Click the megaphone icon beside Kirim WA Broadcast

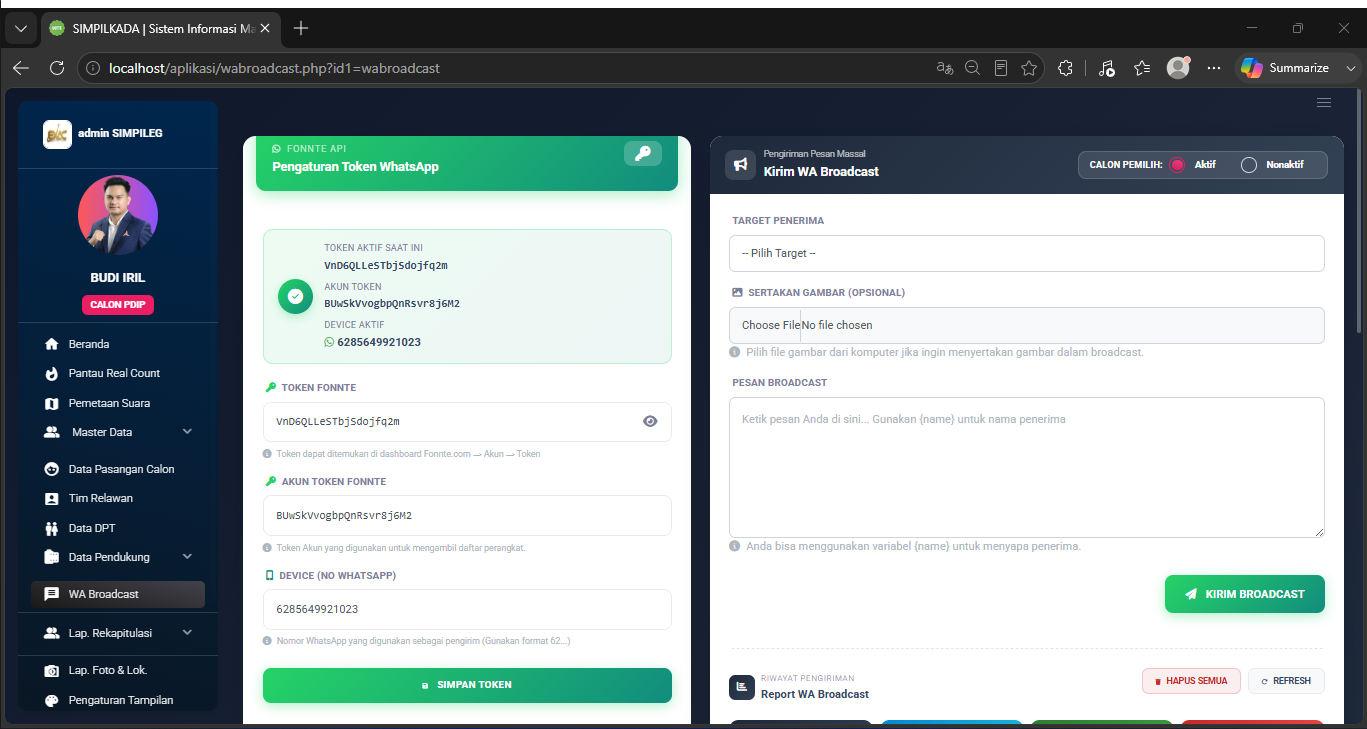pos(741,164)
